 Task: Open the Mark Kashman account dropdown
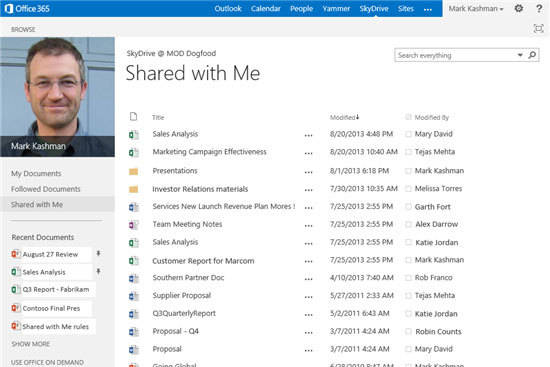476,9
